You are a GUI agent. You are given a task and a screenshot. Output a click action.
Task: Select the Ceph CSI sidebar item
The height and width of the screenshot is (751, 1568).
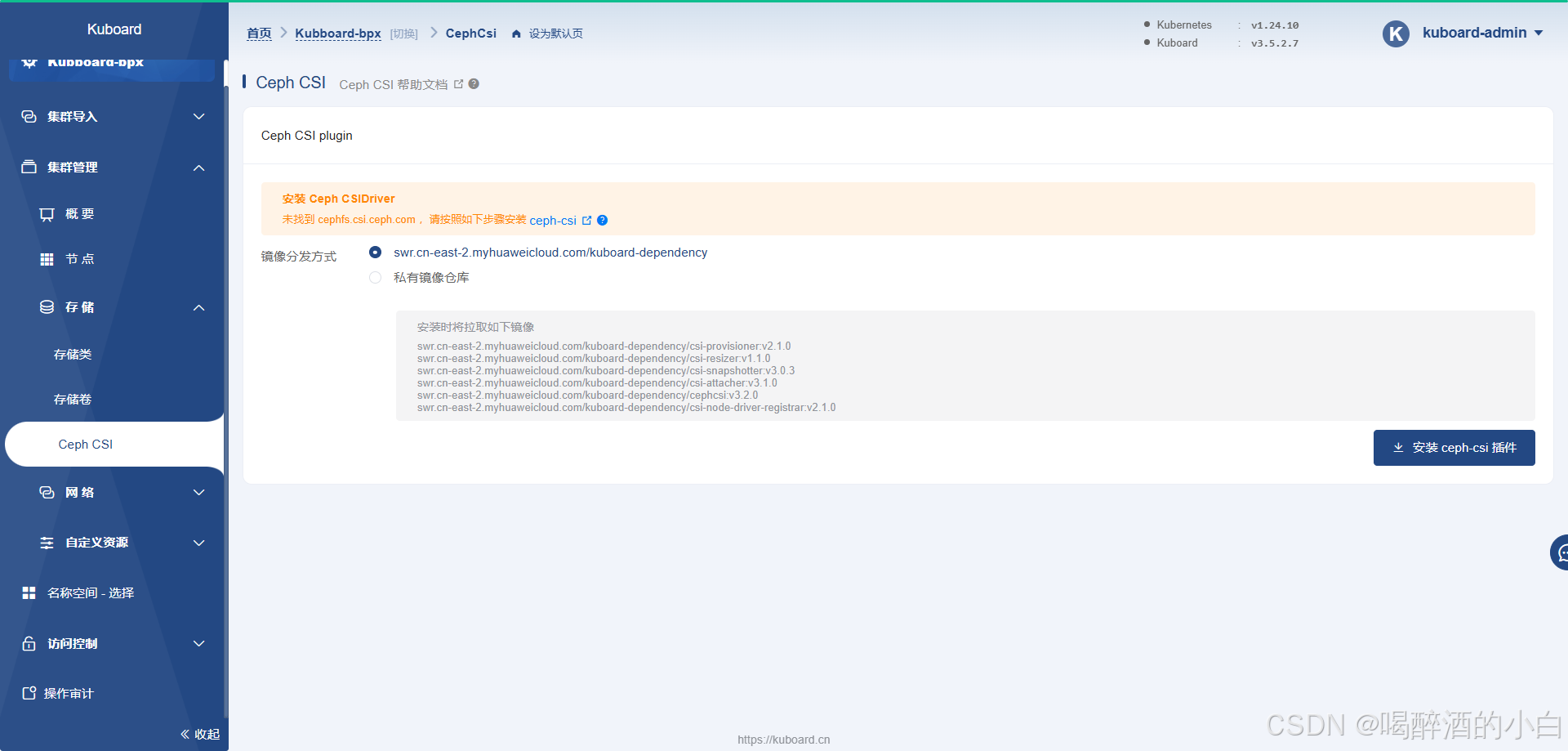click(86, 445)
